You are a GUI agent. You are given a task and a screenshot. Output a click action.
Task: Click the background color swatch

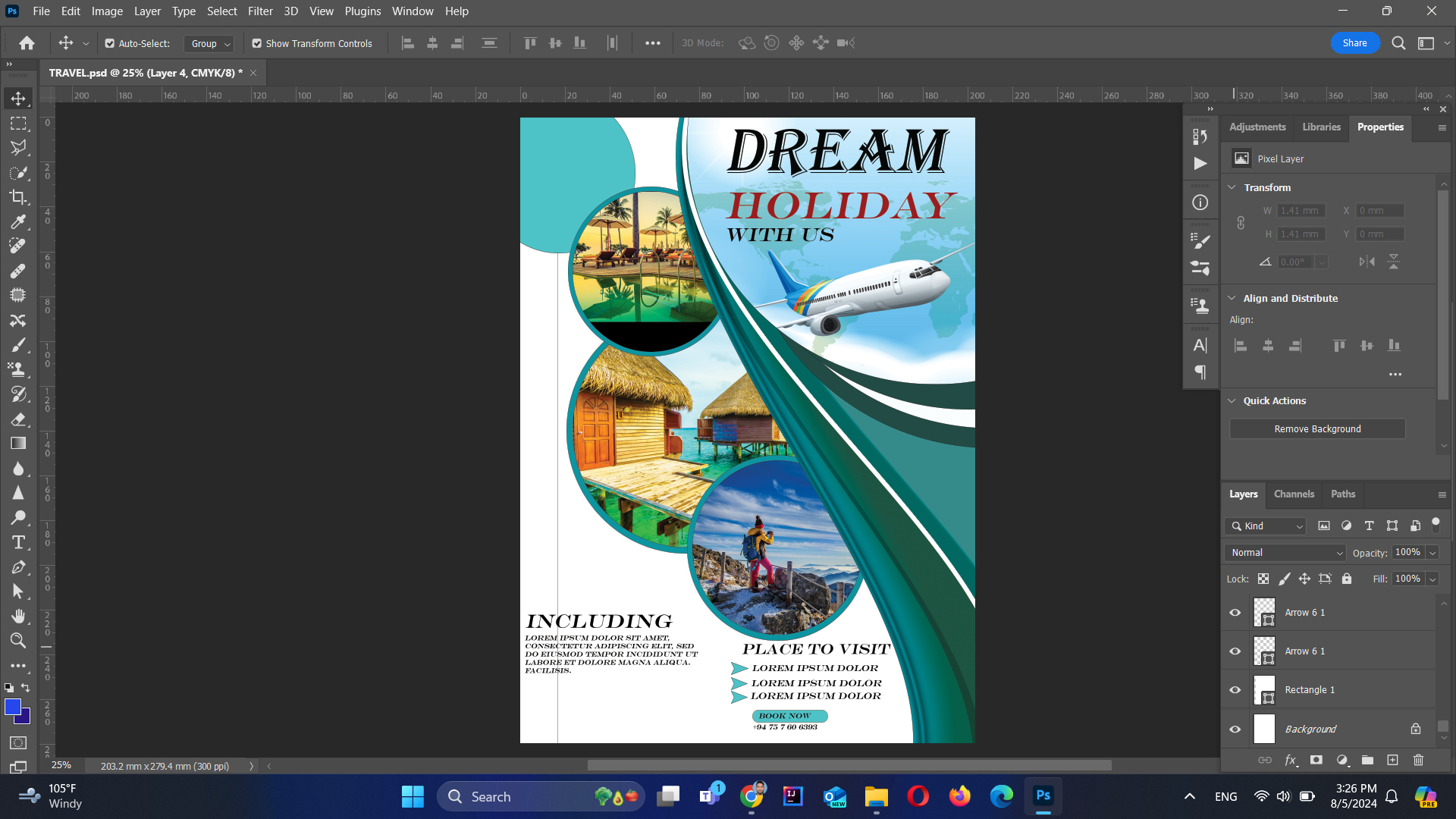(26, 719)
